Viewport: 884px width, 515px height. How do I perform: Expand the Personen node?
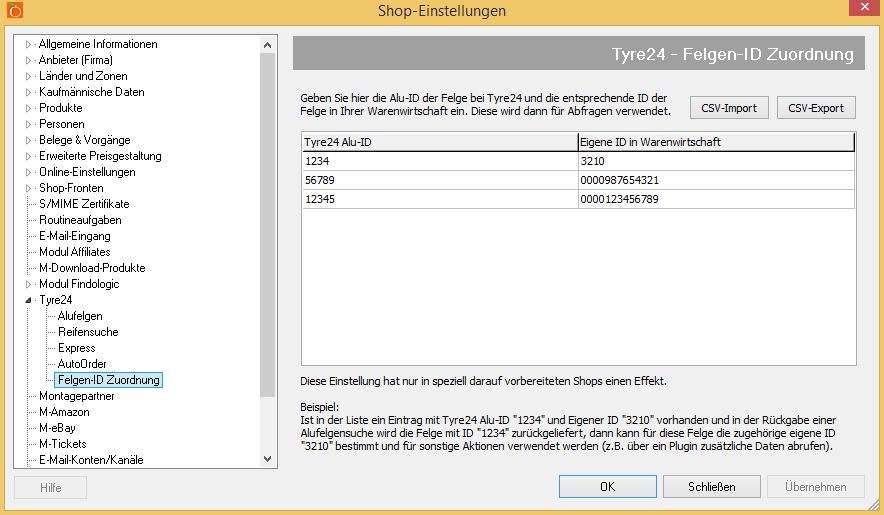point(28,124)
